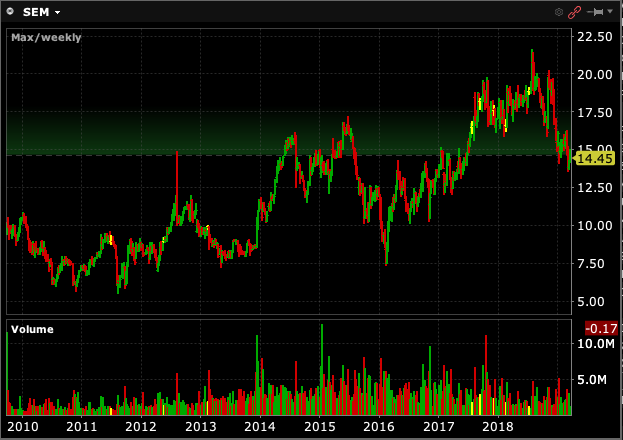Screen dimensions: 623x440
Task: Open chart settings gear icon
Action: 559,12
